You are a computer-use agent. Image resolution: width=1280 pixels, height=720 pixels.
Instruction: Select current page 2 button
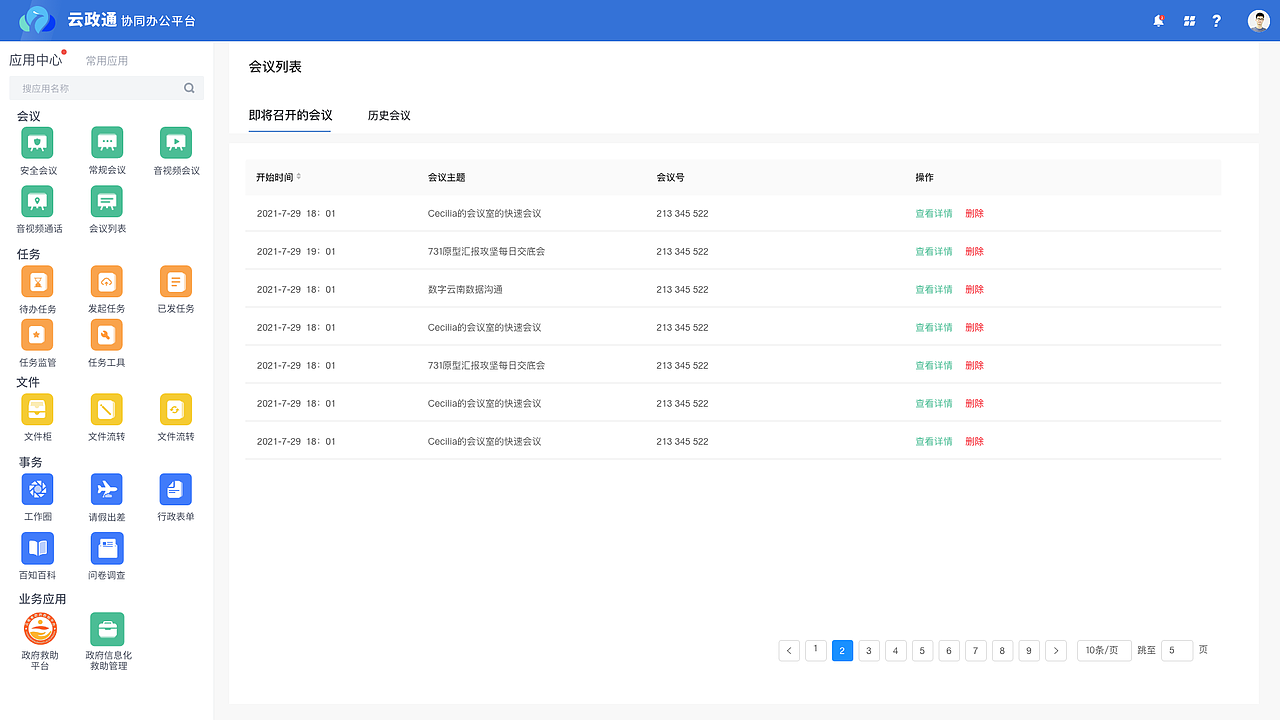pos(843,650)
